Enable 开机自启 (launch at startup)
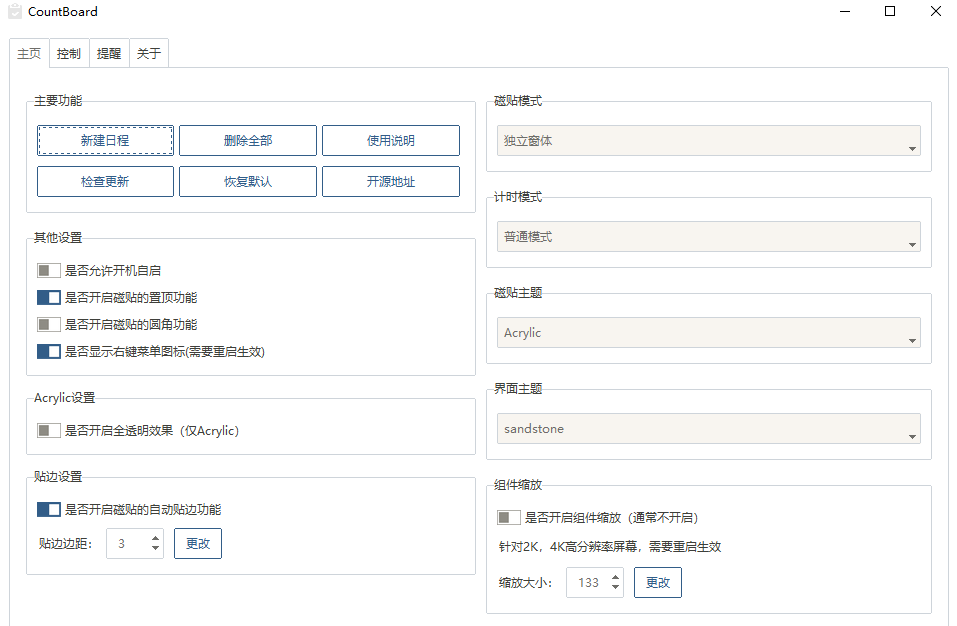Image resolution: width=957 pixels, height=626 pixels. 47,270
